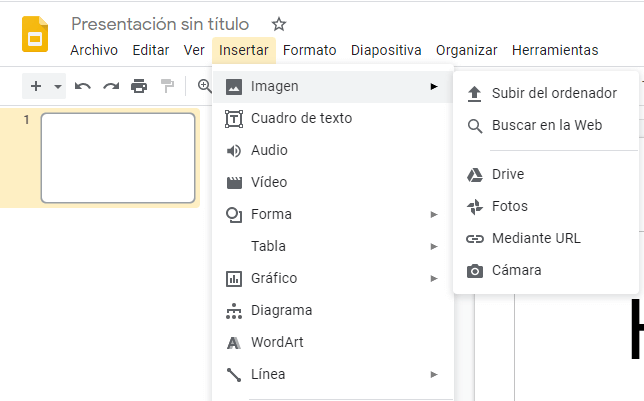Image resolution: width=644 pixels, height=401 pixels.
Task: Open the Herramientas menu
Action: click(x=555, y=50)
